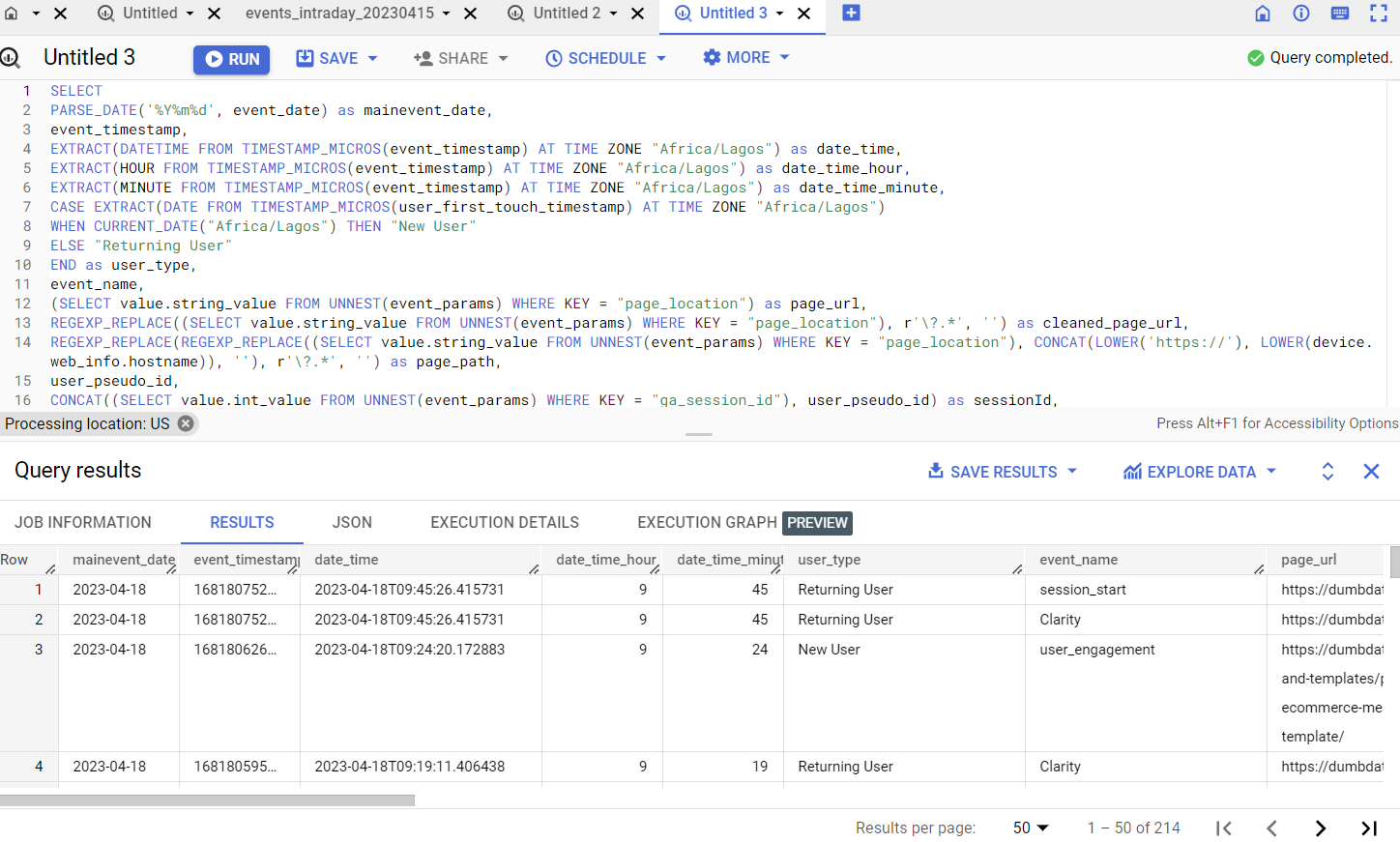This screenshot has width=1400, height=842.
Task: Click the home icon in top bar
Action: (x=1263, y=14)
